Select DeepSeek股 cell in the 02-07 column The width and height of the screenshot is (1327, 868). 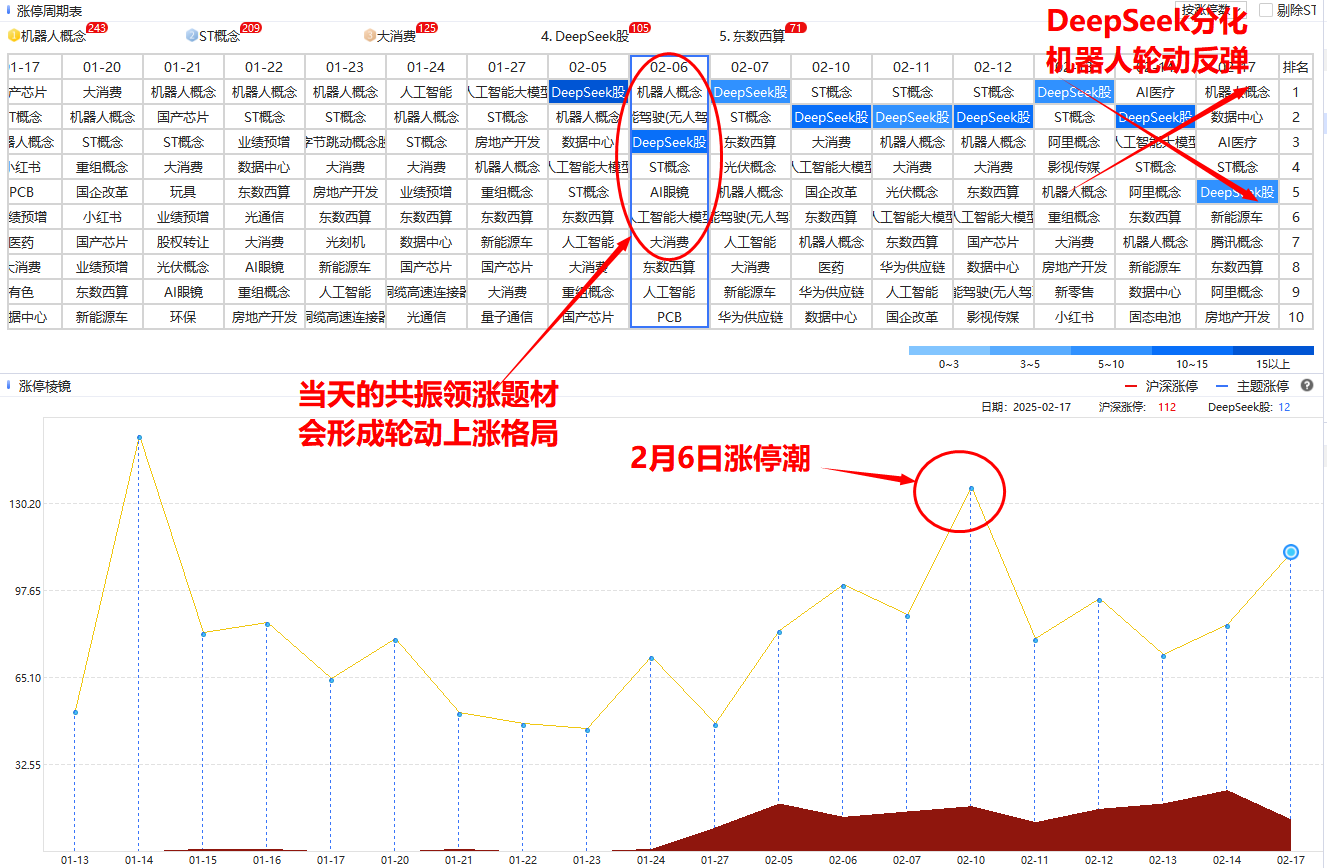750,92
